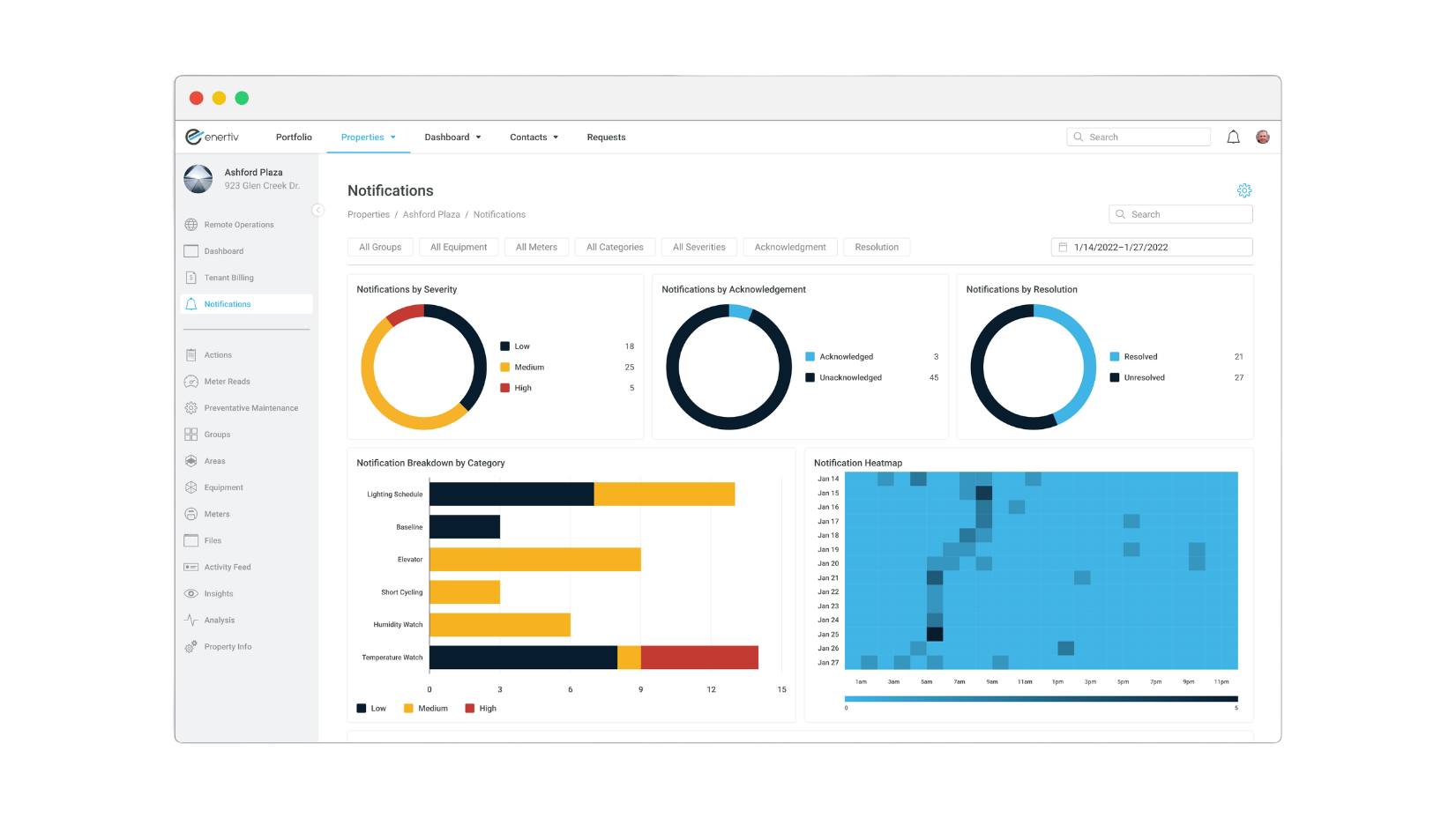Open the user profile avatar
Screen dimensions: 1456x818
[1263, 137]
